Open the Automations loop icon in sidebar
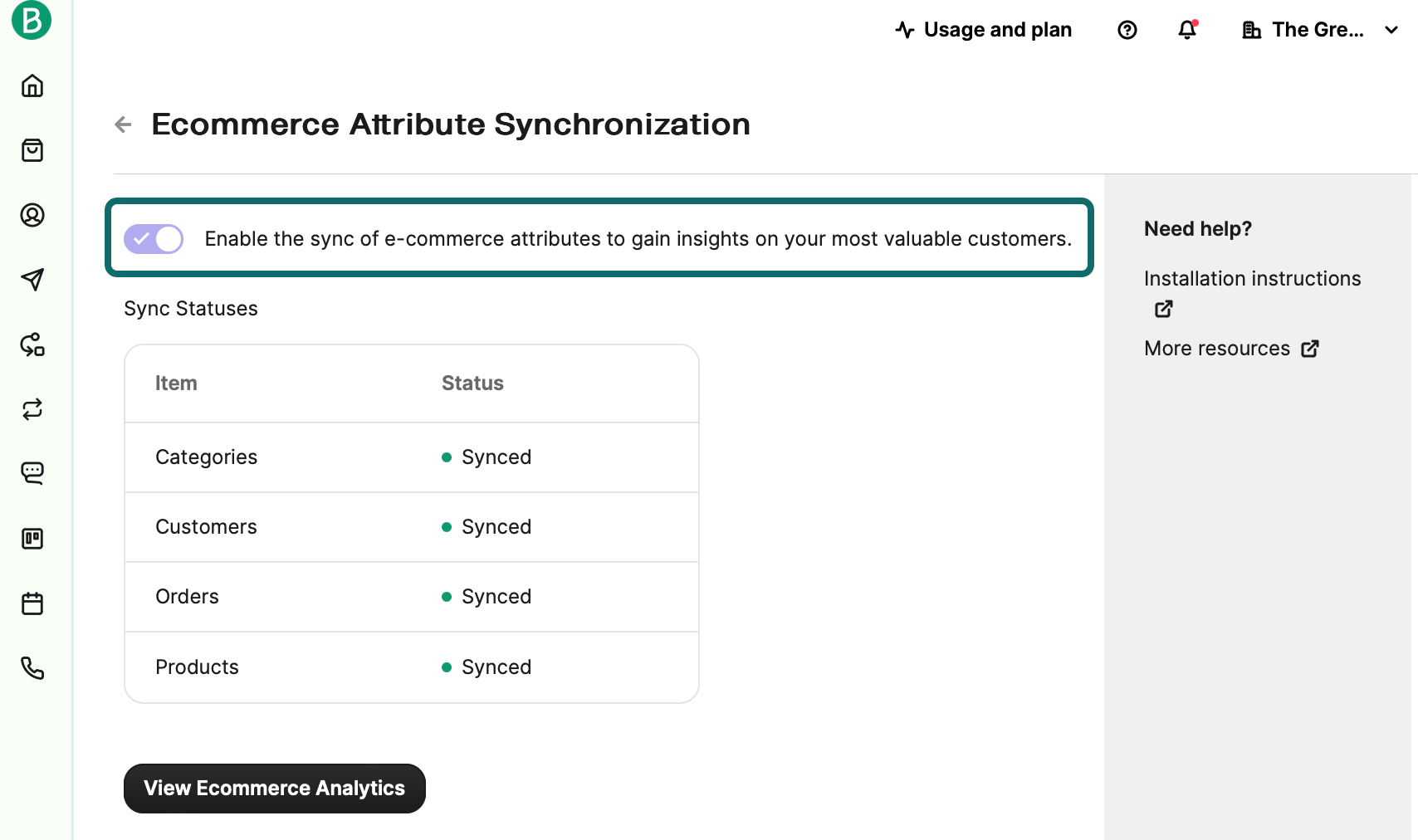Viewport: 1418px width, 840px height. click(x=32, y=409)
